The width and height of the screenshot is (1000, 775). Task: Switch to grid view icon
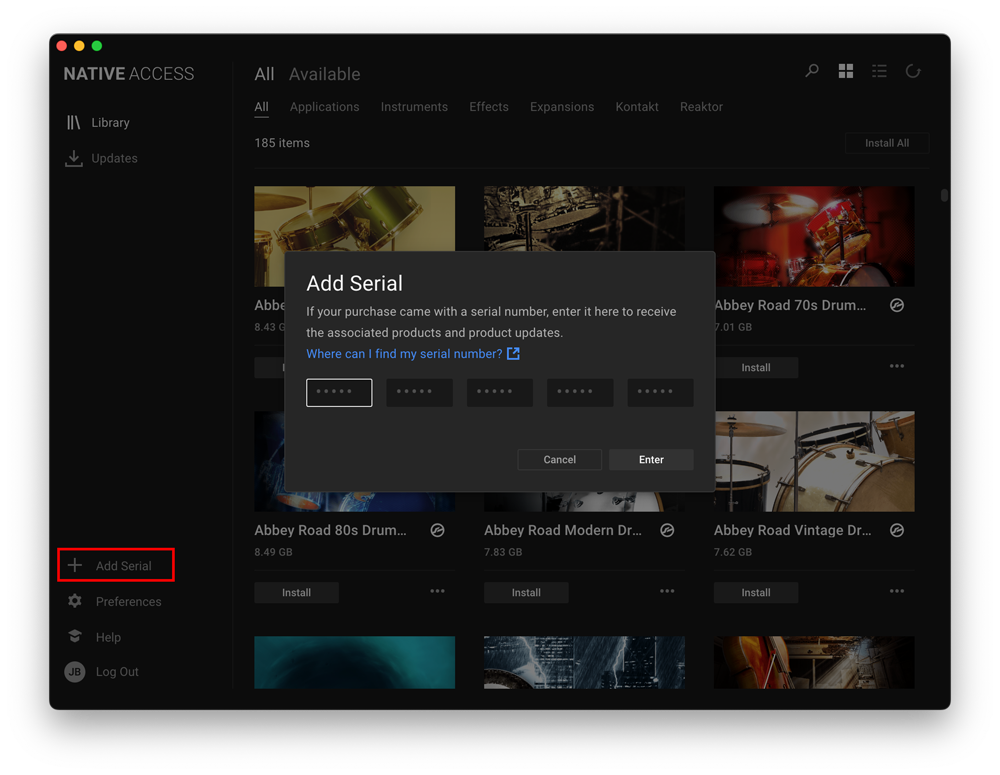click(x=846, y=71)
